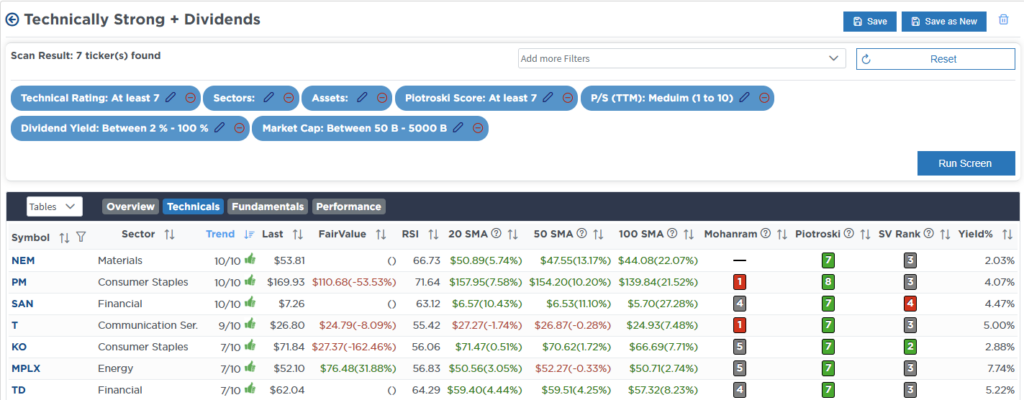Sort by the Symbol column arrows

click(x=64, y=237)
